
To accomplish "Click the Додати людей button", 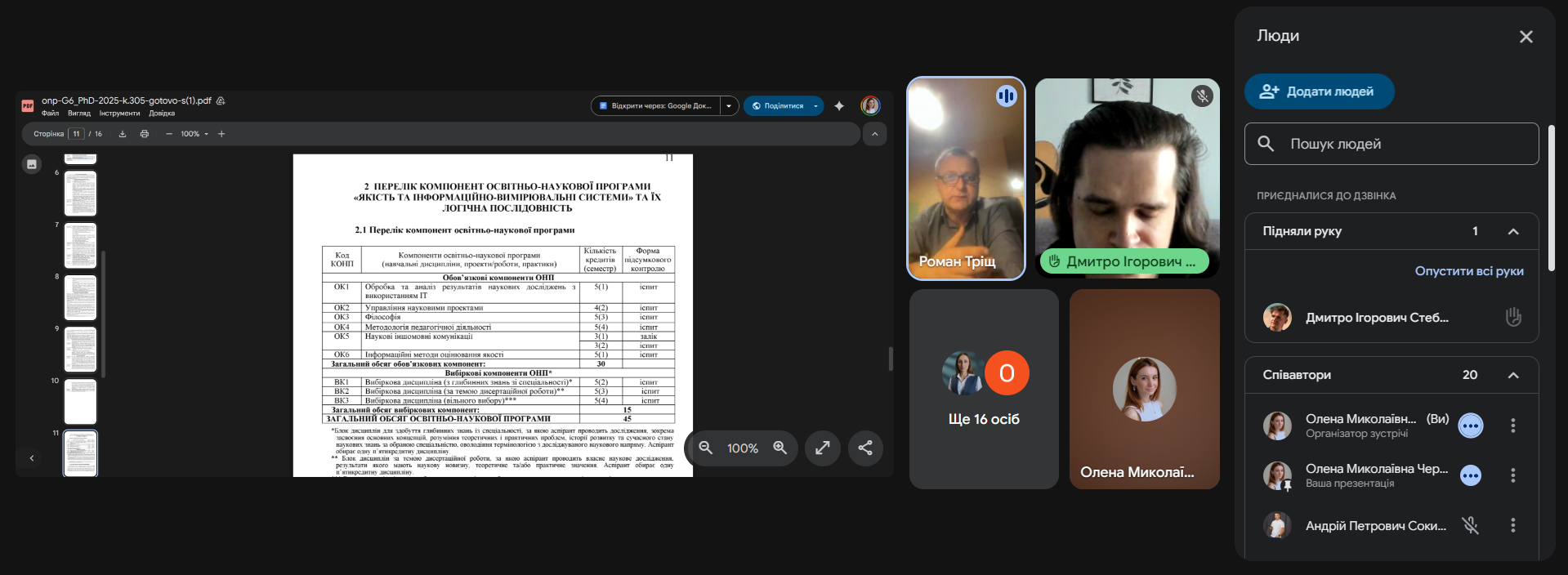I will [x=1319, y=91].
